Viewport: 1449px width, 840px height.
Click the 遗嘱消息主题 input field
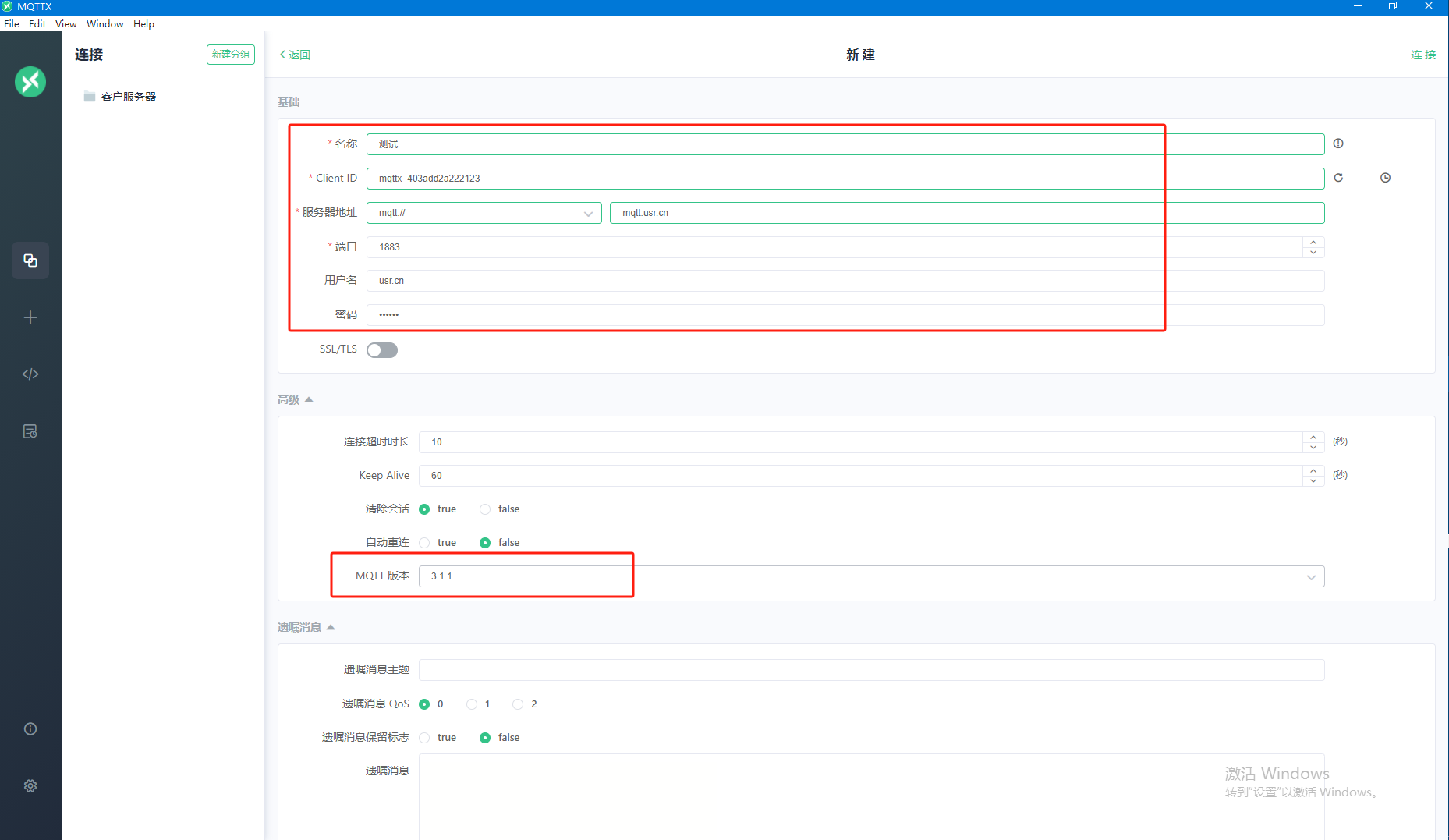tap(870, 670)
